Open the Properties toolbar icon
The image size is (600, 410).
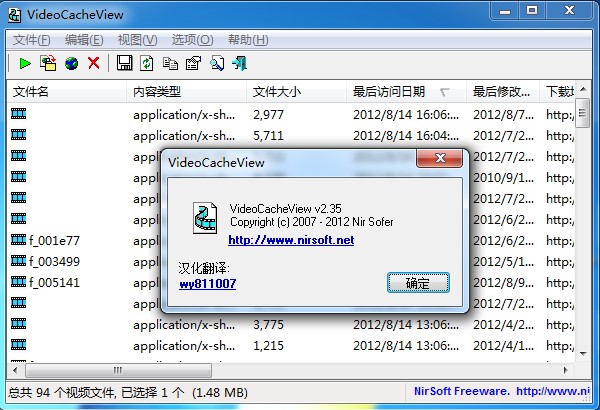194,63
